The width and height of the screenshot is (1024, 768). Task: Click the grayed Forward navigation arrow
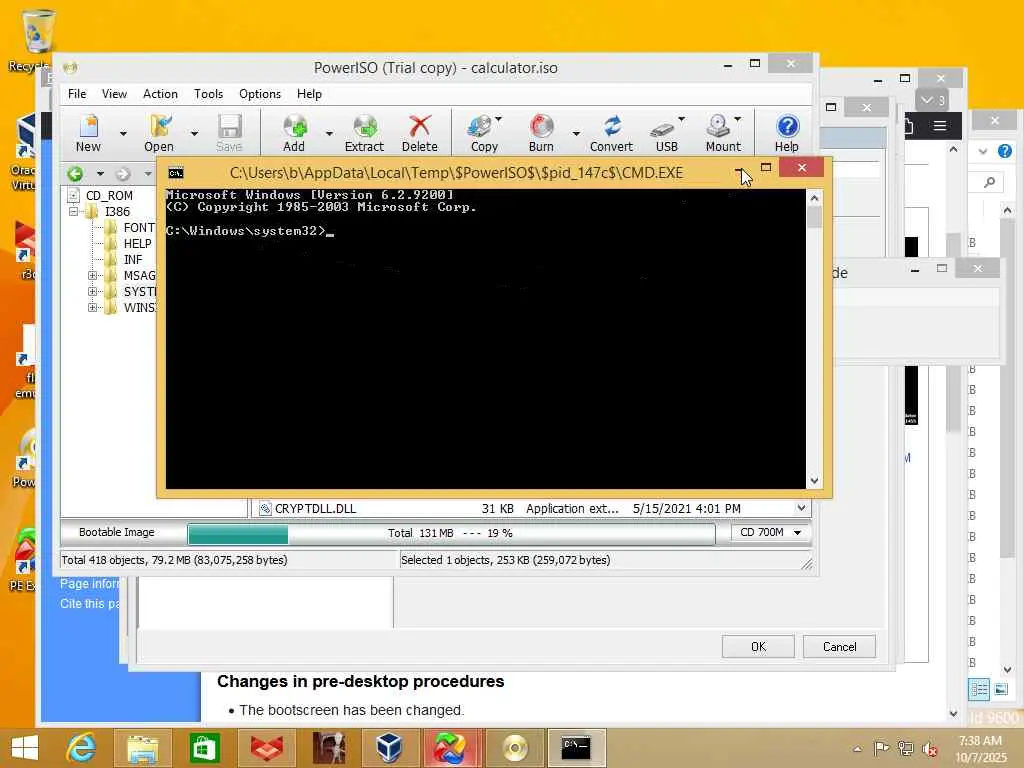click(122, 174)
